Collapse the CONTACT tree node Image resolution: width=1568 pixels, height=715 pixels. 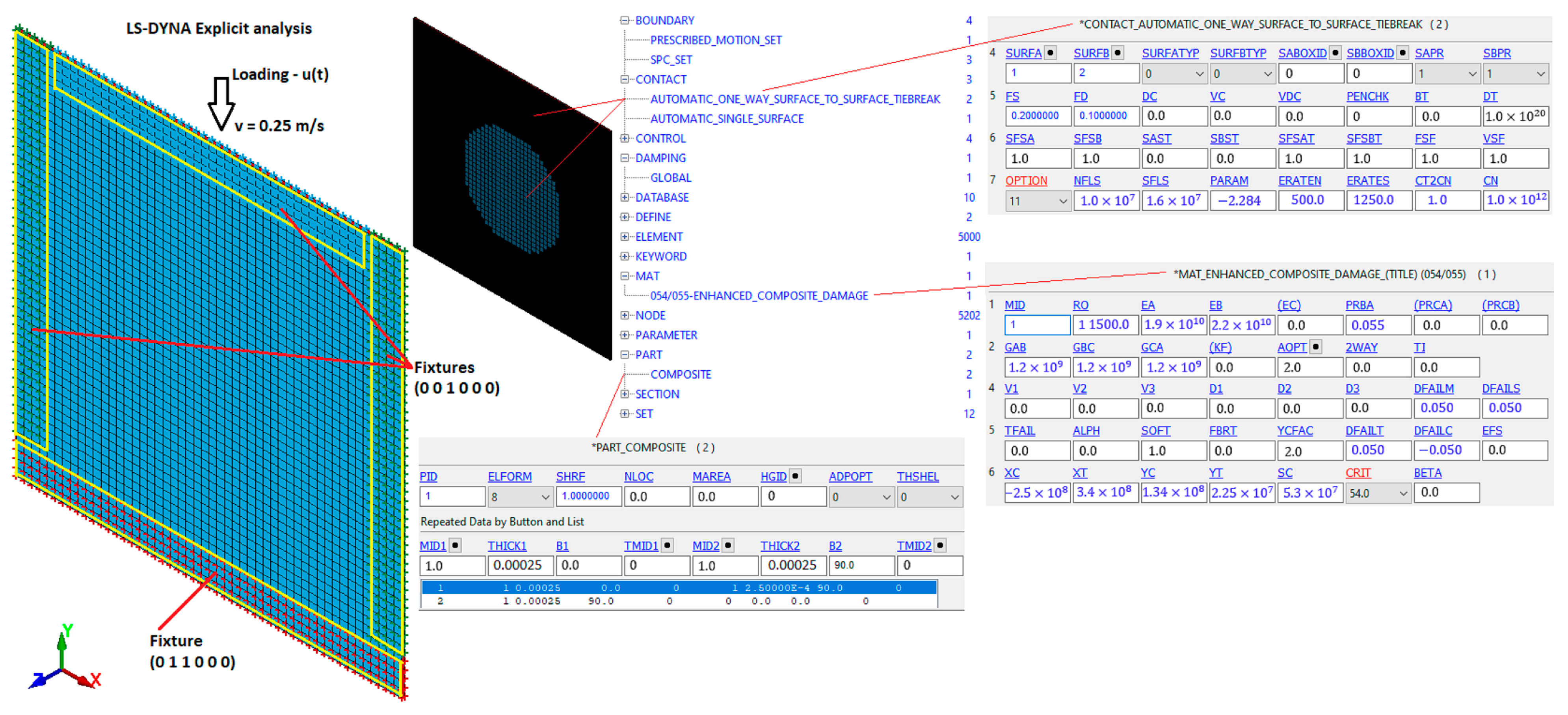(625, 79)
